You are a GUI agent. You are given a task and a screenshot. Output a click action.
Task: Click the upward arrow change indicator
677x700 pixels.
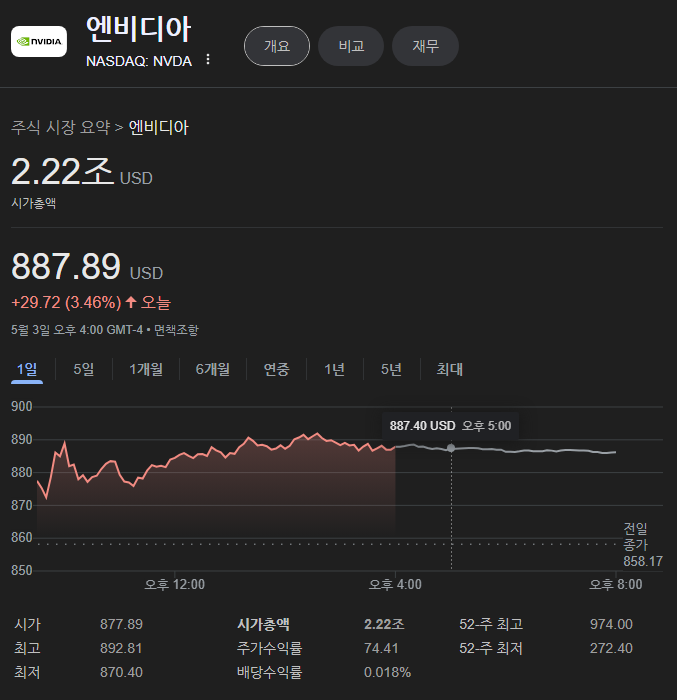(x=131, y=302)
